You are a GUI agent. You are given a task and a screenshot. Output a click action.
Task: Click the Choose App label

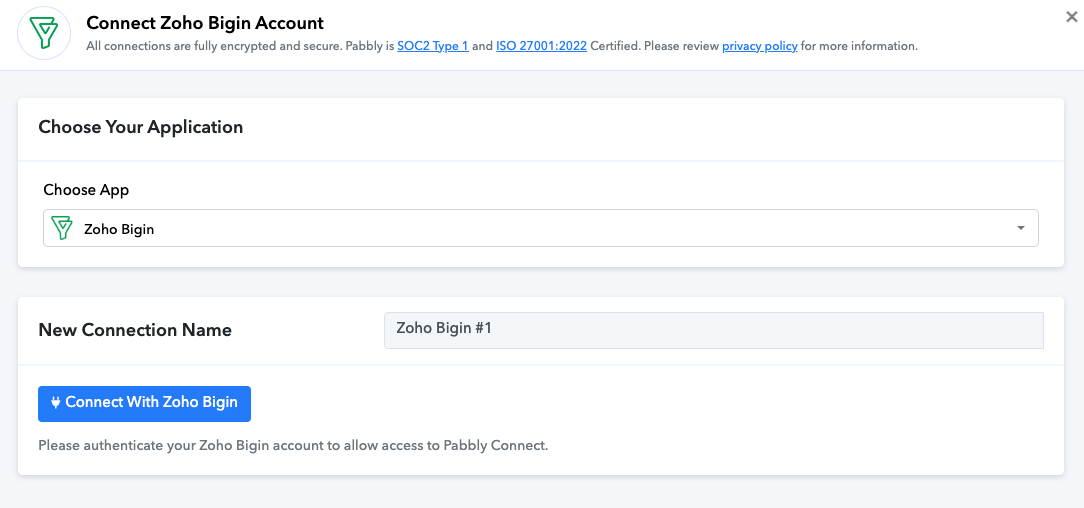[86, 189]
